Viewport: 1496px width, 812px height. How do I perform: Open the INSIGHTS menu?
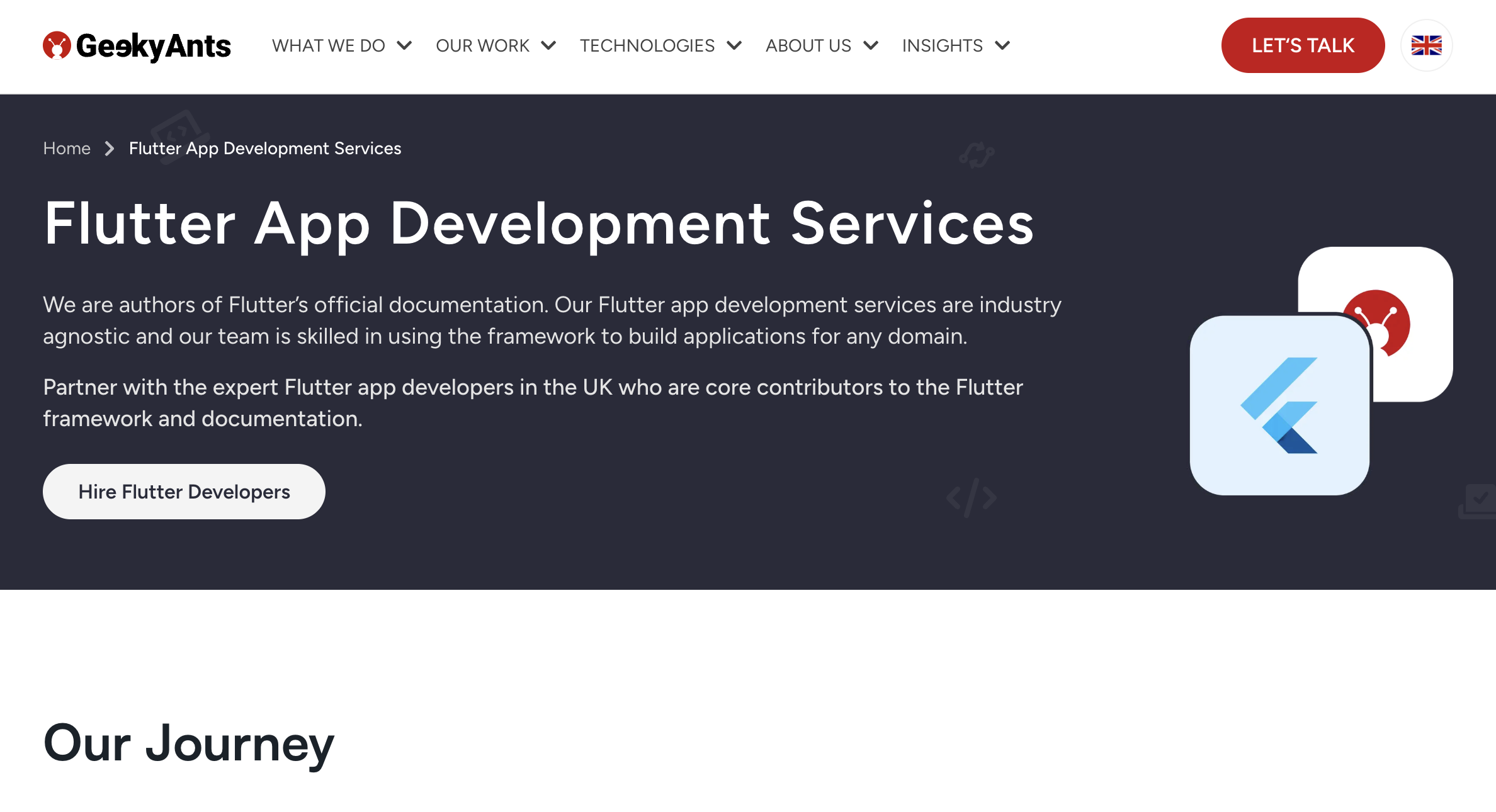pos(943,45)
